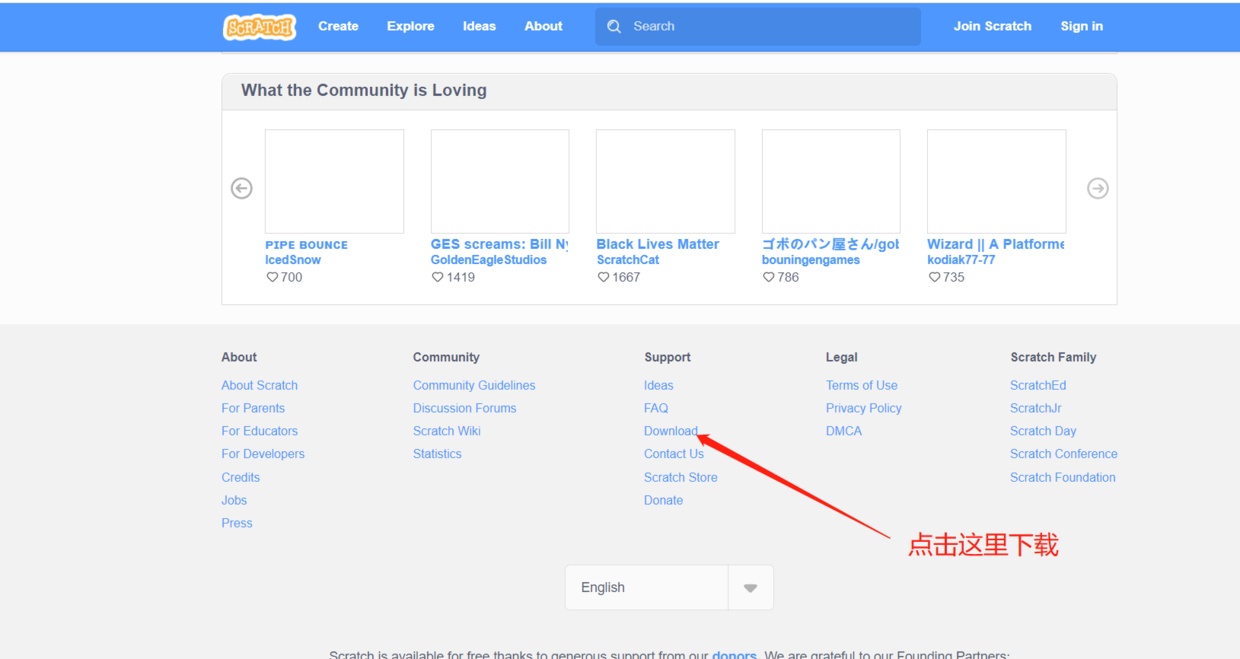Viewport: 1240px width, 659px height.
Task: Click the Scratch logo
Action: (260, 27)
